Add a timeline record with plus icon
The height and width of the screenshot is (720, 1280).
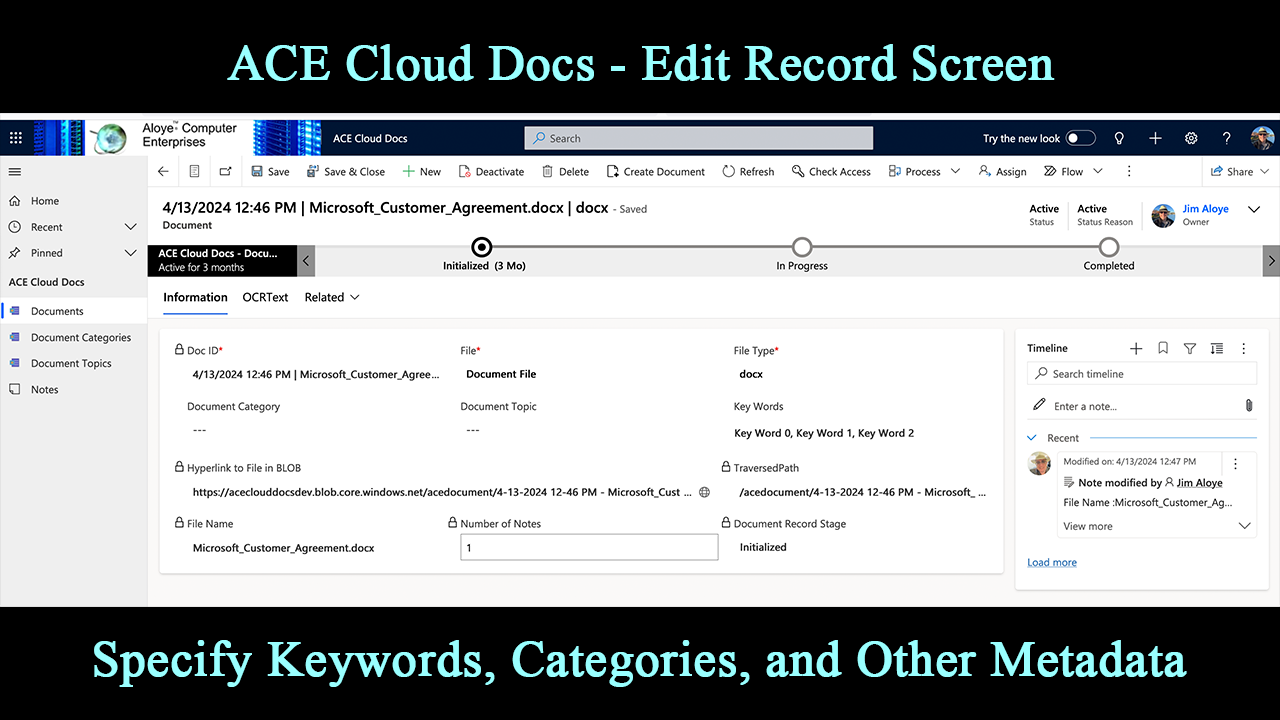[1136, 348]
